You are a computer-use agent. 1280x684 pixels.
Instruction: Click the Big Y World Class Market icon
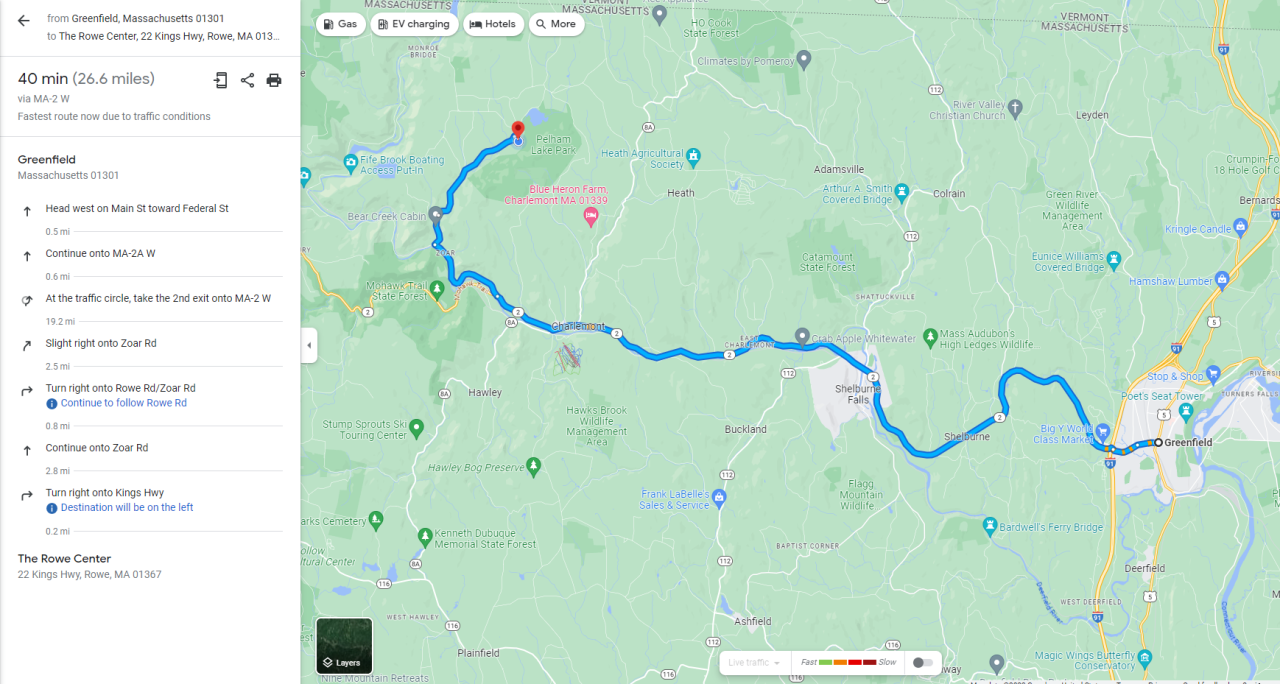(1102, 431)
